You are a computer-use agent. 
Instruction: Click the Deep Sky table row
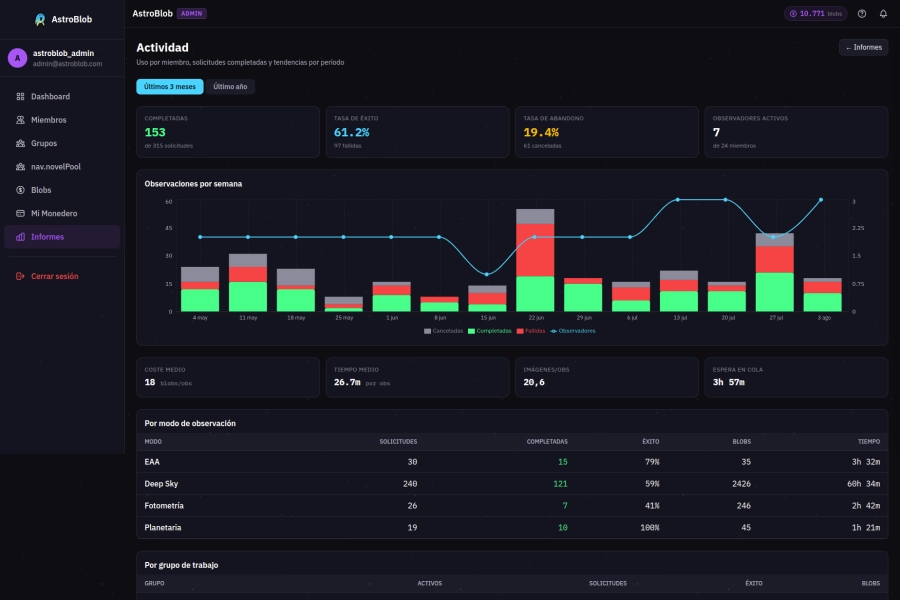pos(512,484)
